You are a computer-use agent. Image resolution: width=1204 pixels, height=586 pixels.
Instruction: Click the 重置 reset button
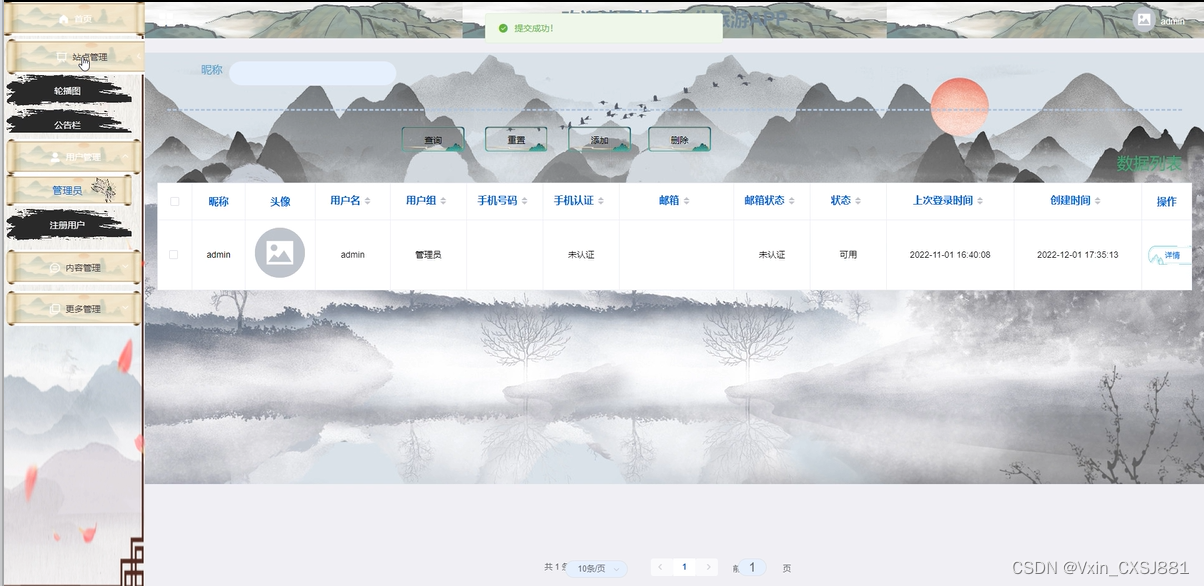click(516, 140)
